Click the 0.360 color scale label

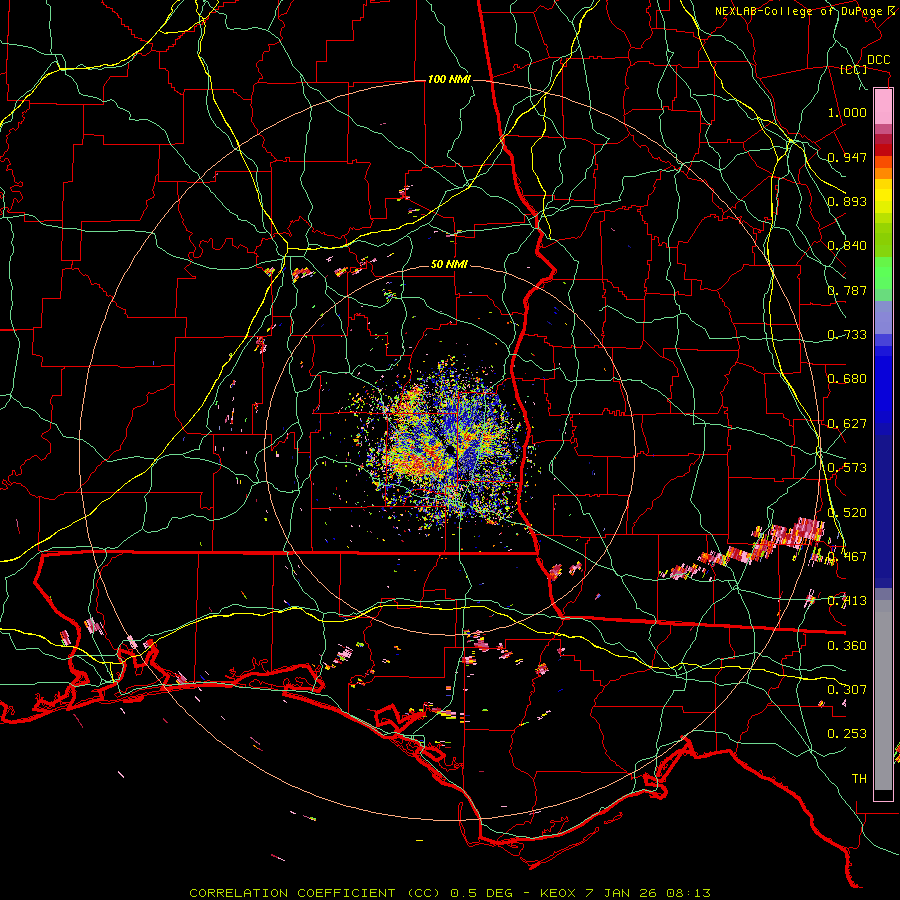tap(847, 646)
